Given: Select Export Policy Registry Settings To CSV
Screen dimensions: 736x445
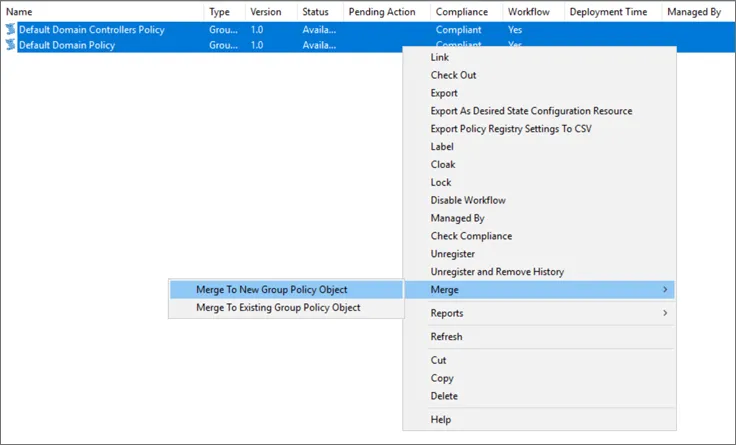Looking at the screenshot, I should pyautogui.click(x=511, y=129).
